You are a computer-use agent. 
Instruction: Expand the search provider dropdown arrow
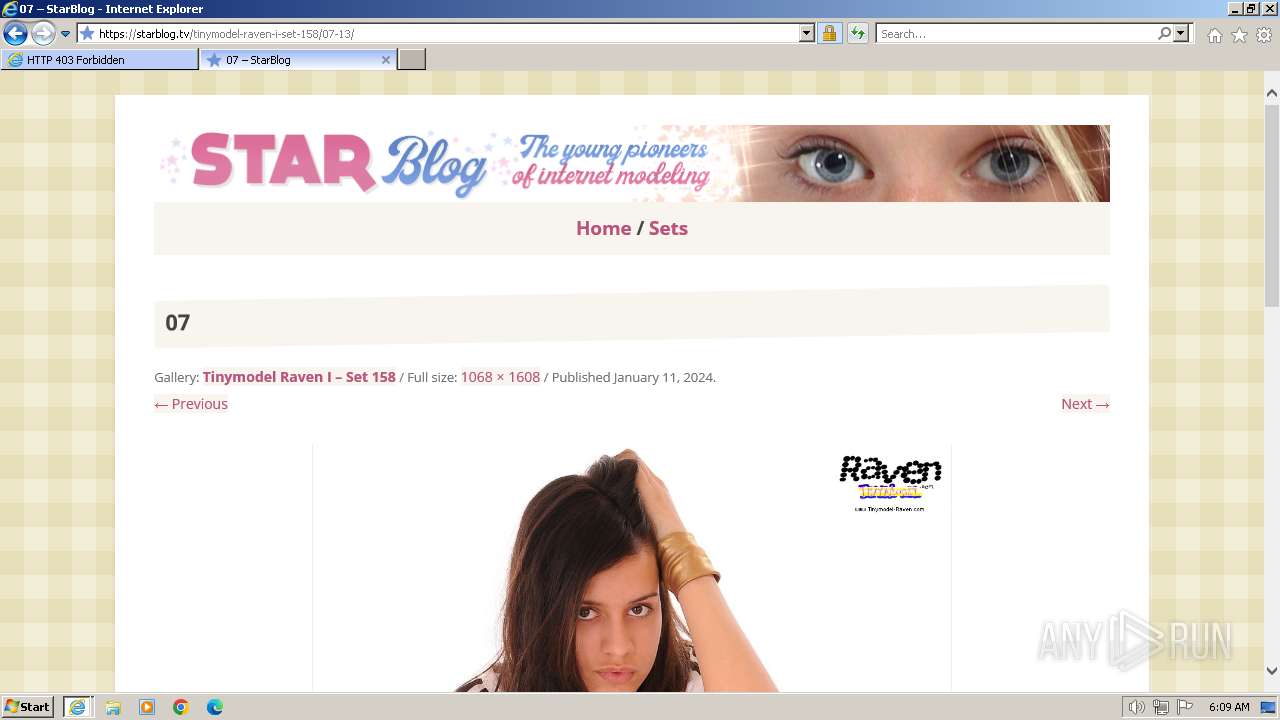click(x=1181, y=34)
